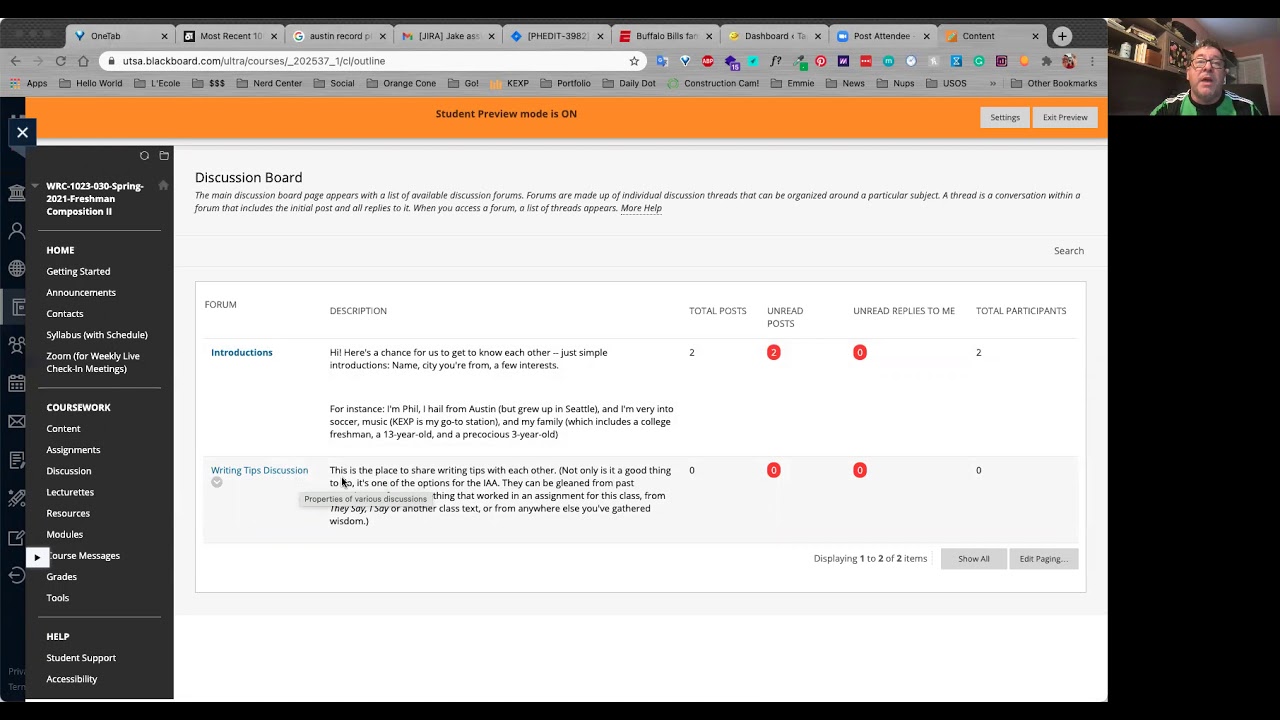Viewport: 1280px width, 720px height.
Task: Open course menu folder view icon
Action: [164, 156]
